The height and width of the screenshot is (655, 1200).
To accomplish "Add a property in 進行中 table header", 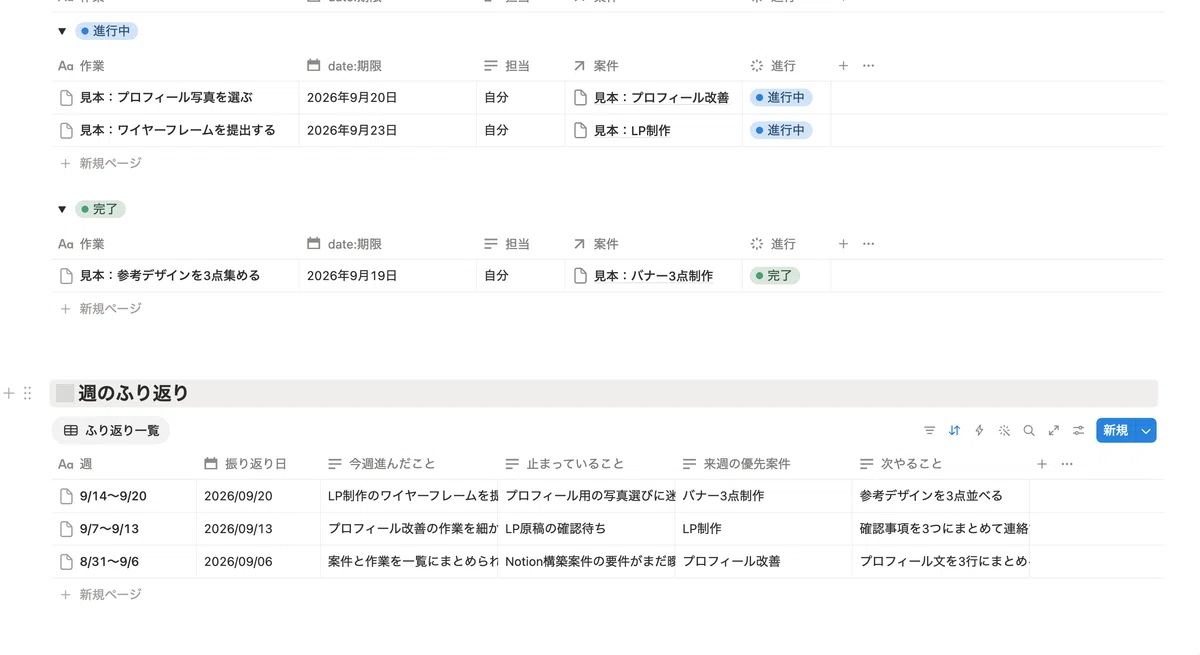I will [843, 66].
